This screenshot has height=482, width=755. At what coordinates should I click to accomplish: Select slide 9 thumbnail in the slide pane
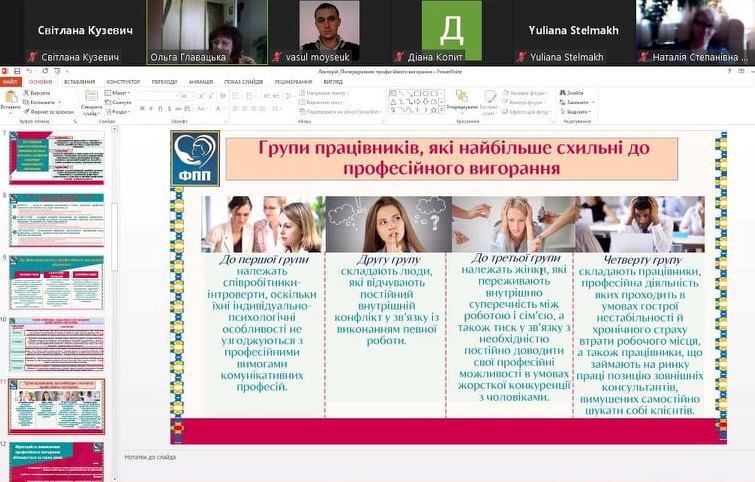click(x=56, y=283)
